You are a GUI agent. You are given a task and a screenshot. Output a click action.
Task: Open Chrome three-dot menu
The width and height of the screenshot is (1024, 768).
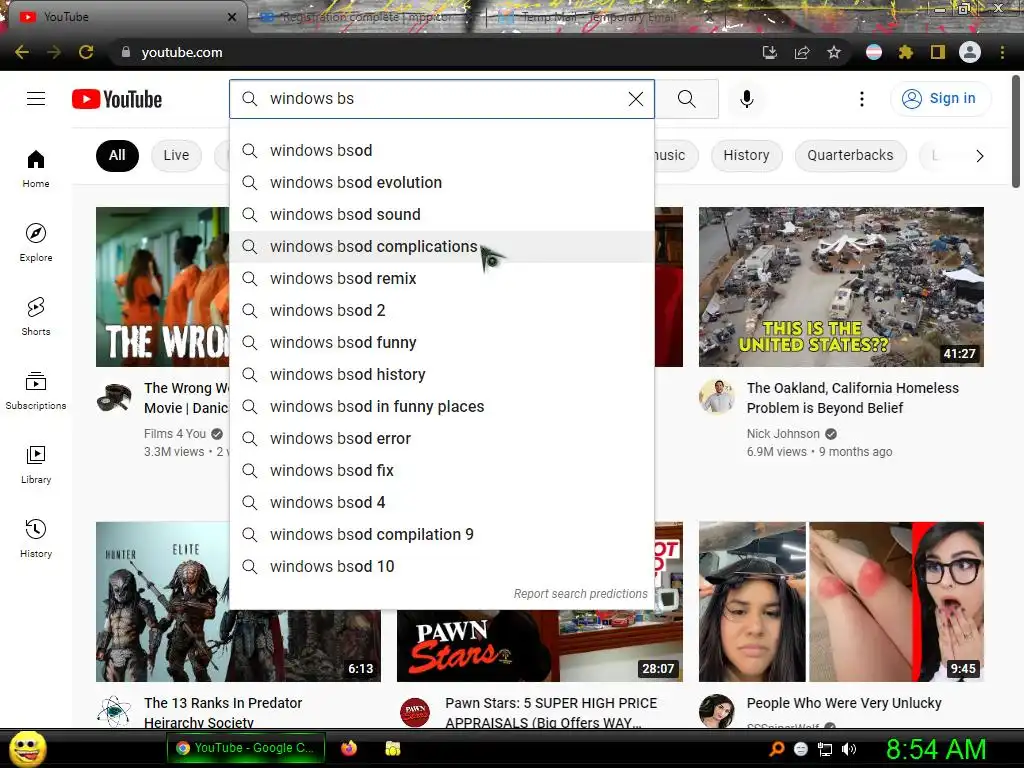(x=1002, y=52)
